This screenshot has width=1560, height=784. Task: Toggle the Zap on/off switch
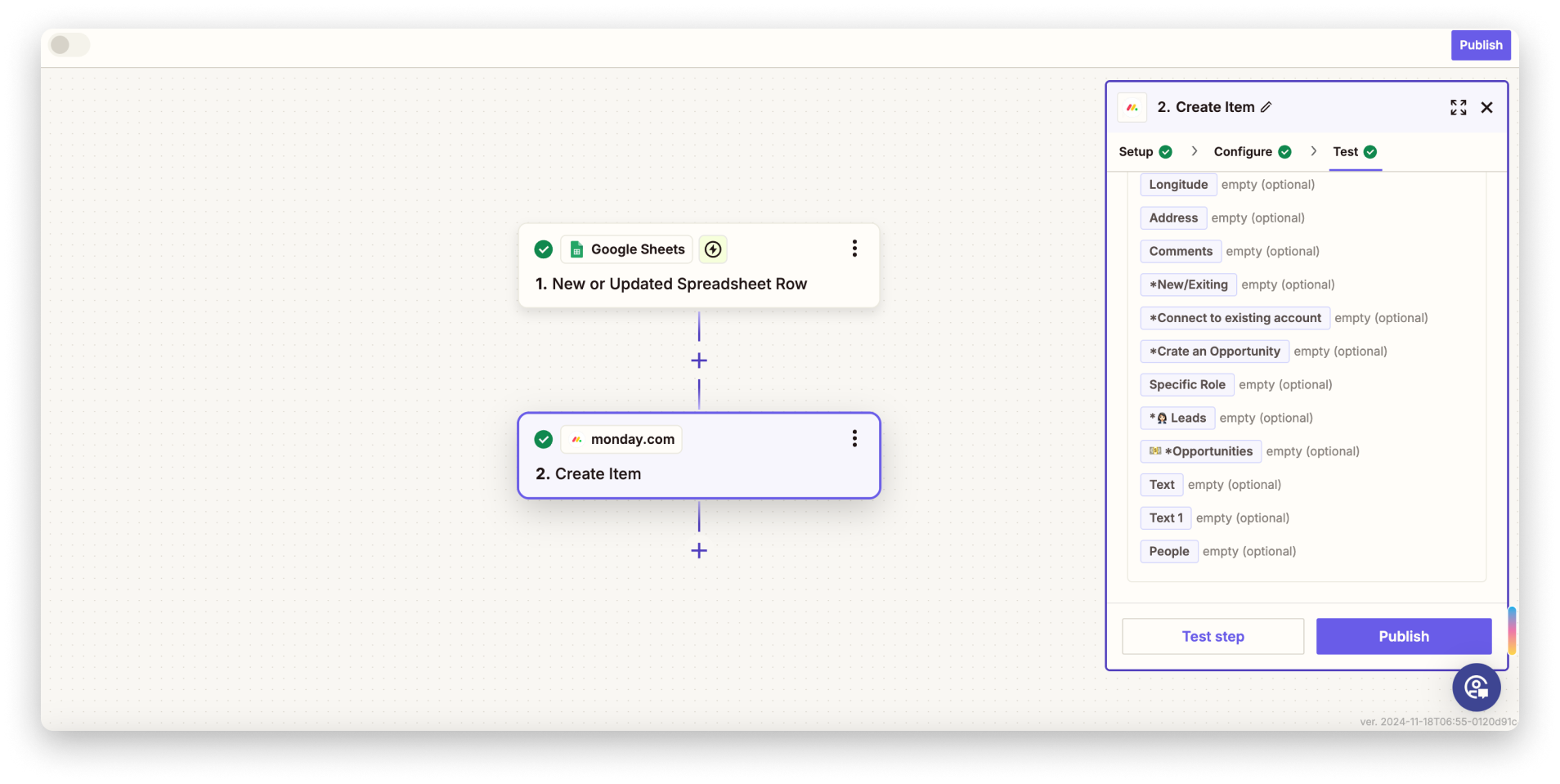point(69,45)
